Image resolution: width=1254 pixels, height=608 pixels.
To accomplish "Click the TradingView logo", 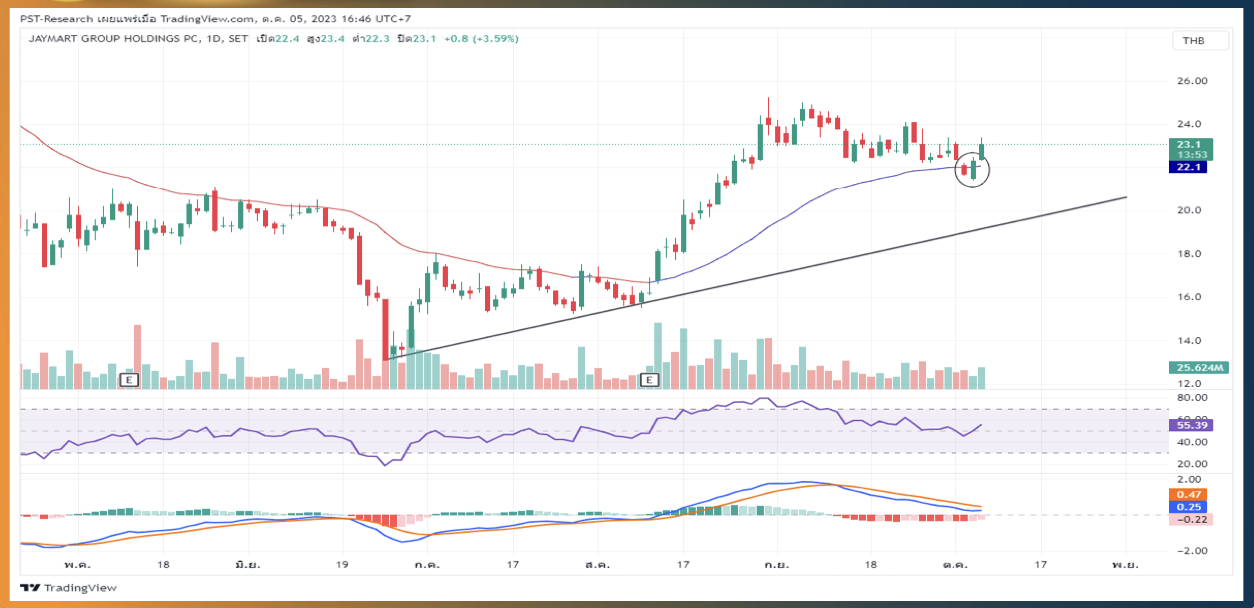I will click(67, 588).
